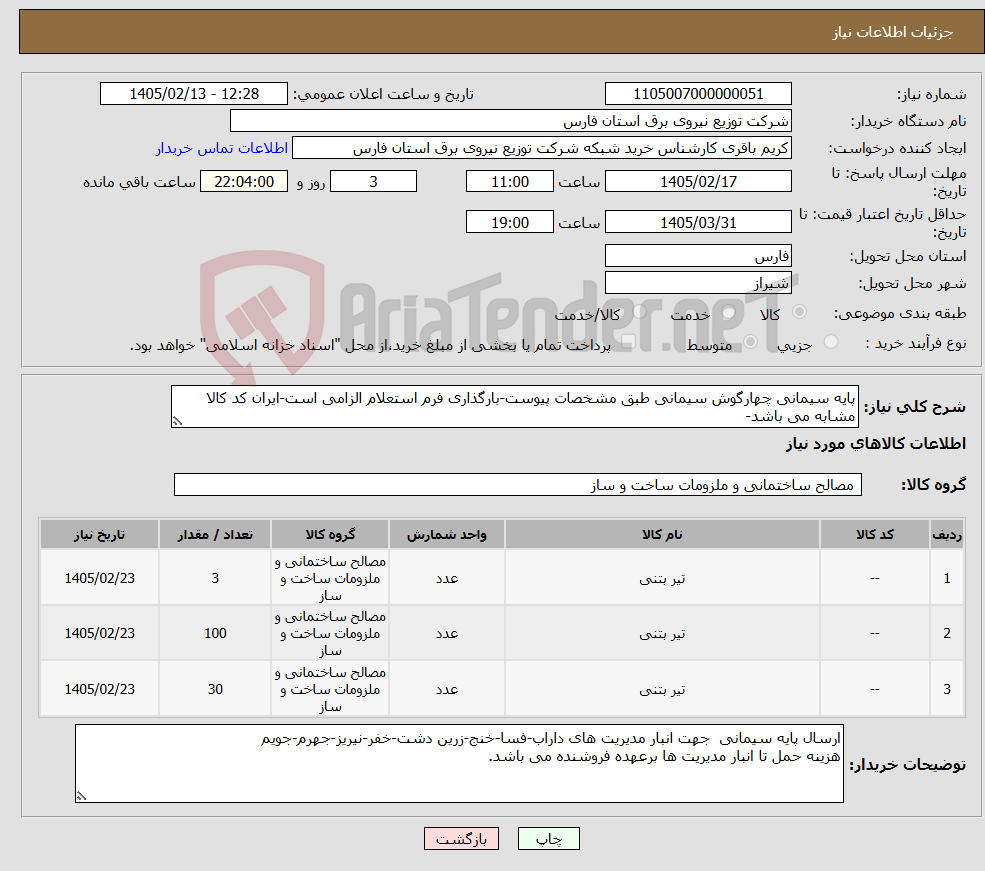985x871 pixels.
Task: Click the تاریخ نیاز column header
Action: [99, 534]
